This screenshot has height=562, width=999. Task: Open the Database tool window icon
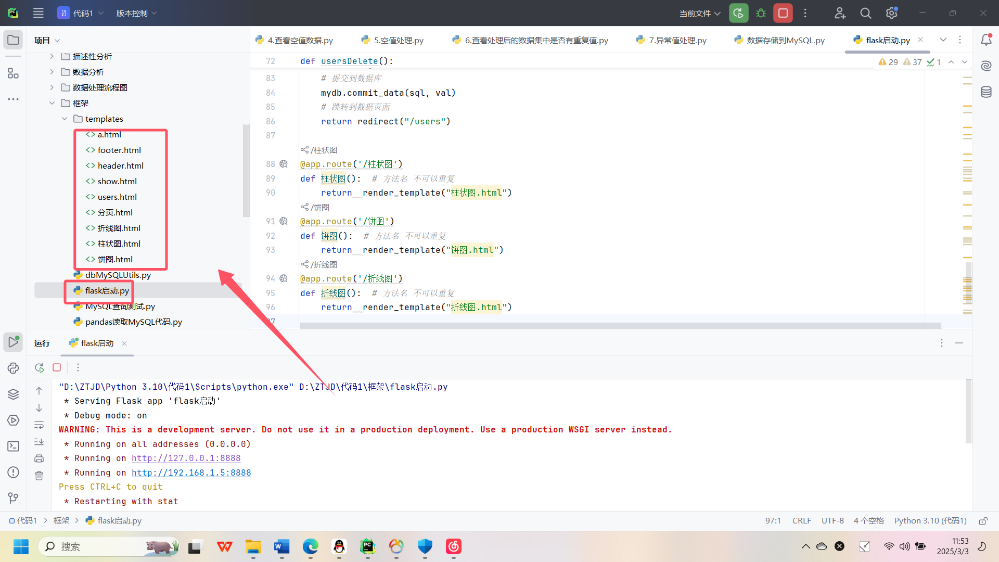point(986,92)
